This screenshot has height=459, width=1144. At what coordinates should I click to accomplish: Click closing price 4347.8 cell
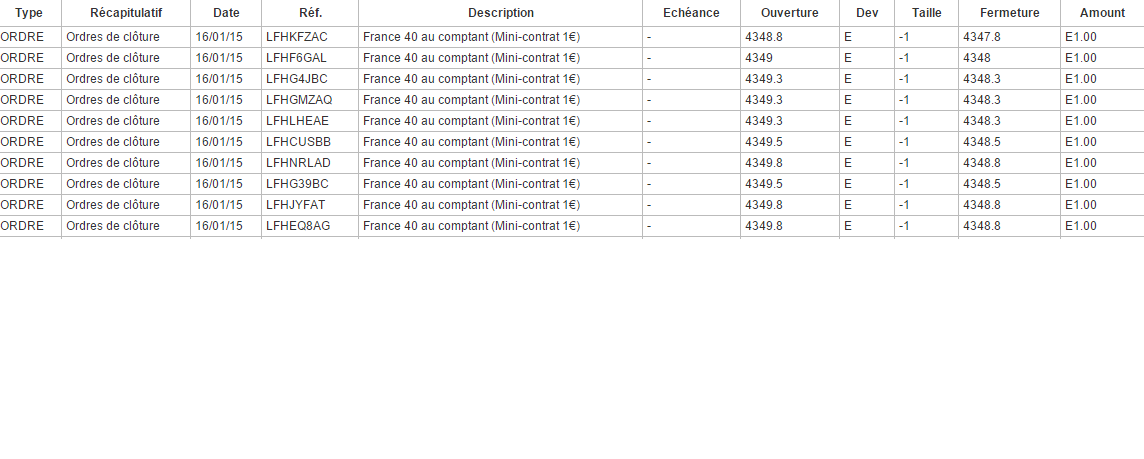click(981, 37)
